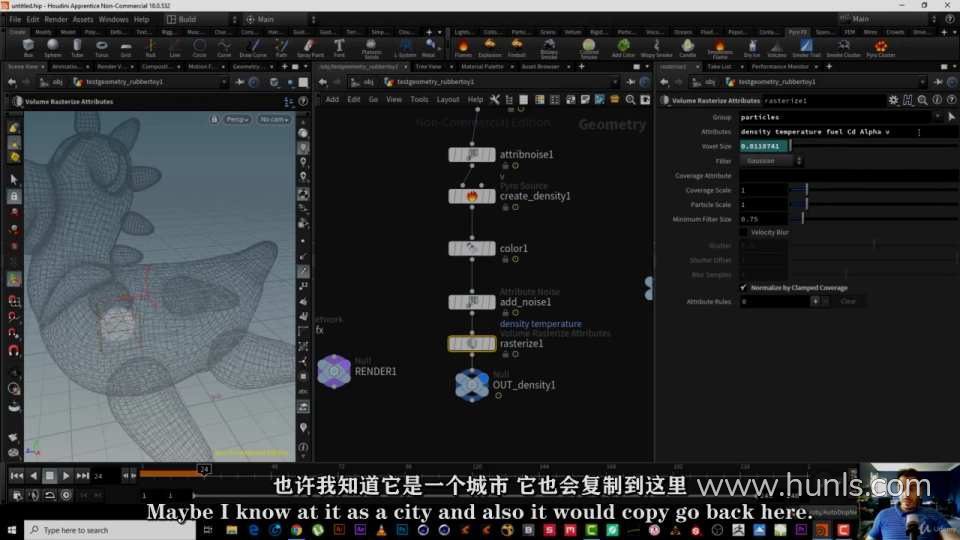Click the Volcano shelf tool

776,47
